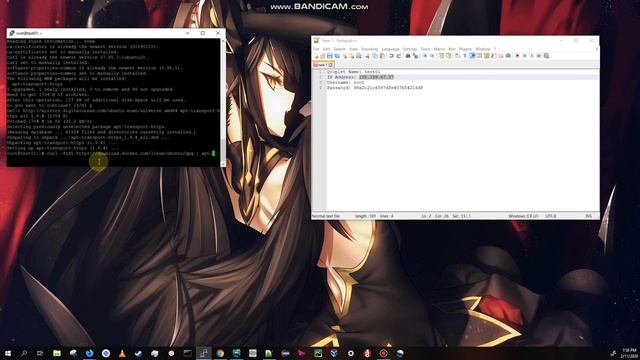Toggle the highlighted indent guide button
Viewport: 640px width, 360px height.
click(472, 56)
